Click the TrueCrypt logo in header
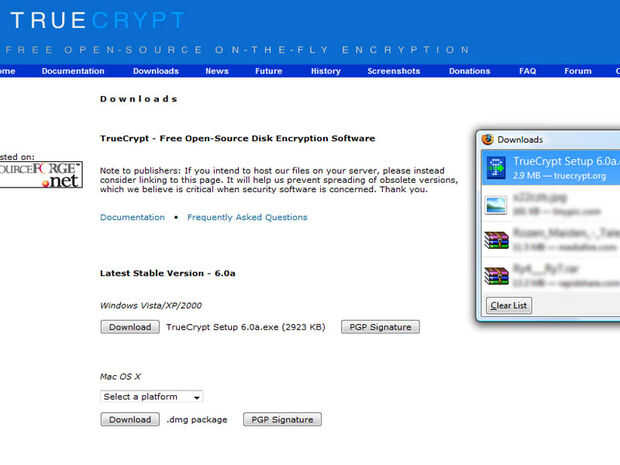 click(97, 20)
